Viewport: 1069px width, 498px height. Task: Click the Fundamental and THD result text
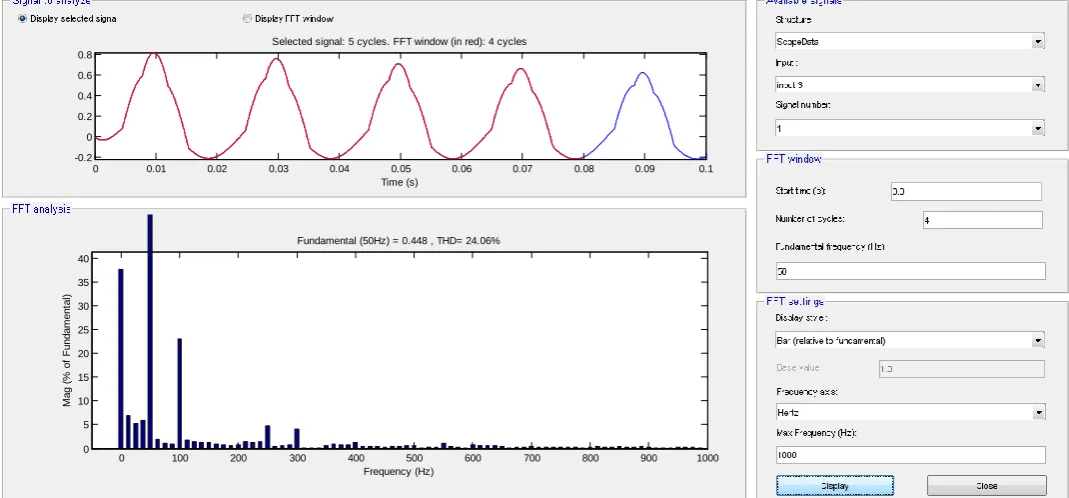(x=399, y=241)
